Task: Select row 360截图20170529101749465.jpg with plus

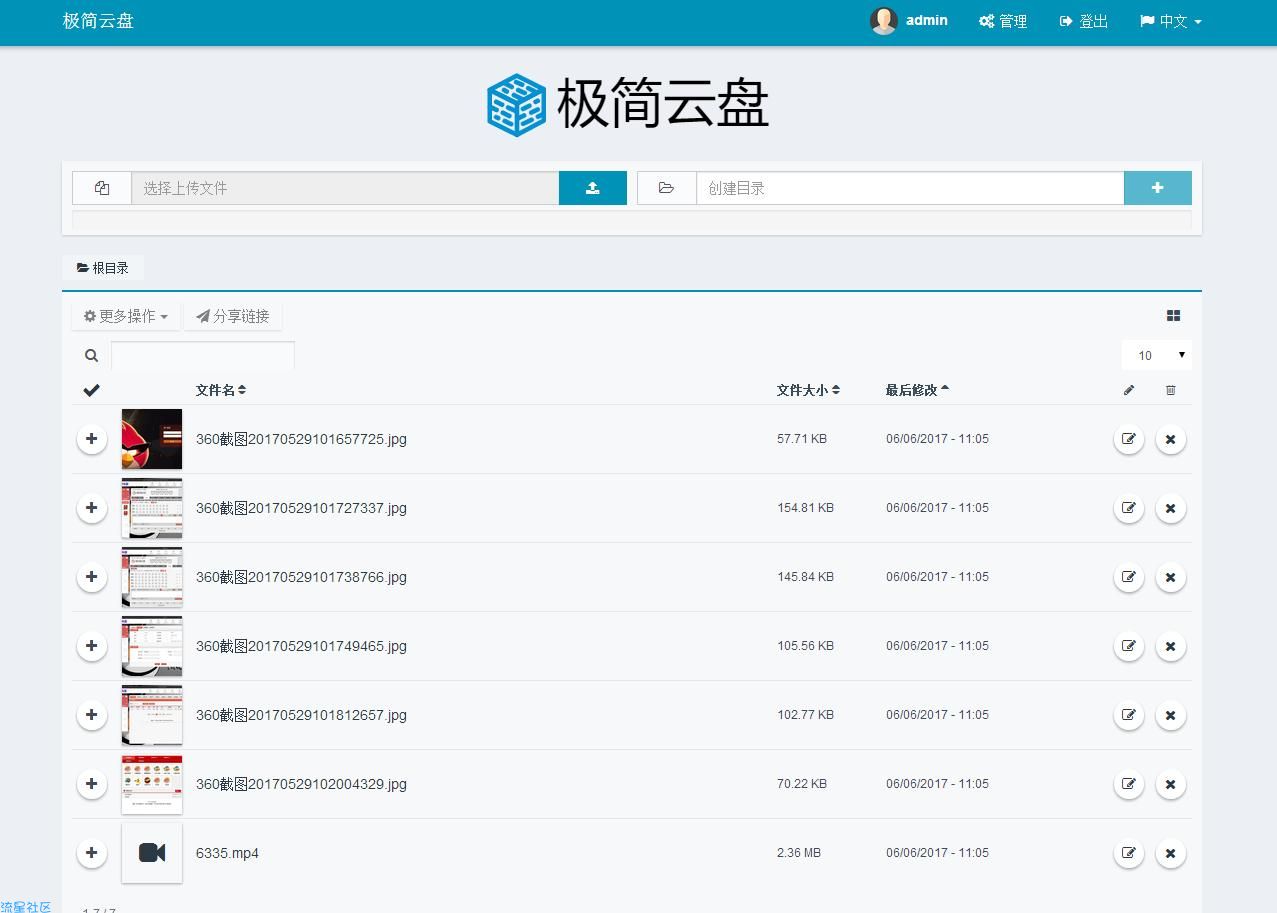Action: (91, 646)
